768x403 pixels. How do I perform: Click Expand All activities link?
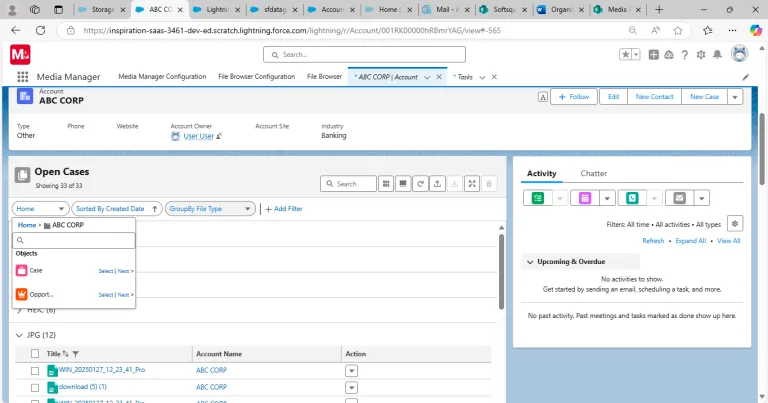pyautogui.click(x=691, y=241)
